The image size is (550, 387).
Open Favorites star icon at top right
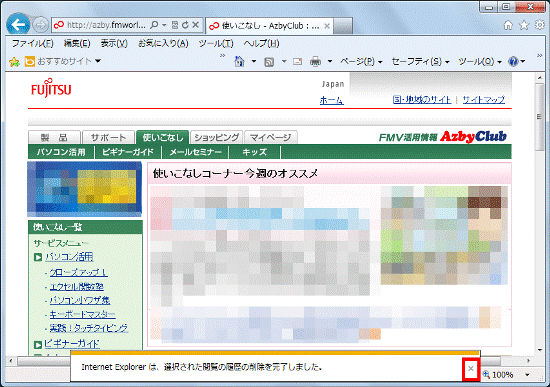[x=524, y=25]
